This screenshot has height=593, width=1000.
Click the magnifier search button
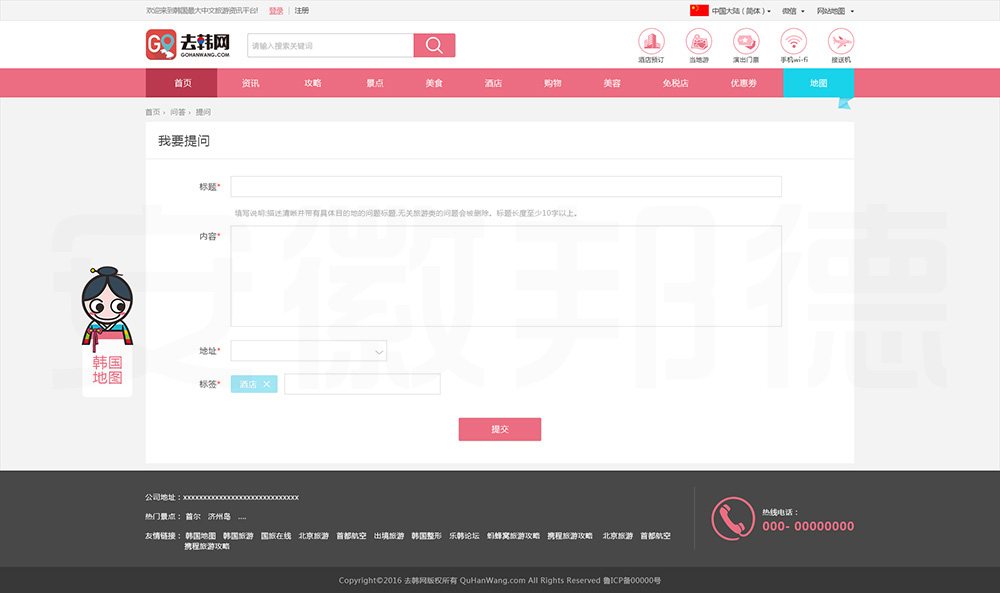coord(434,45)
